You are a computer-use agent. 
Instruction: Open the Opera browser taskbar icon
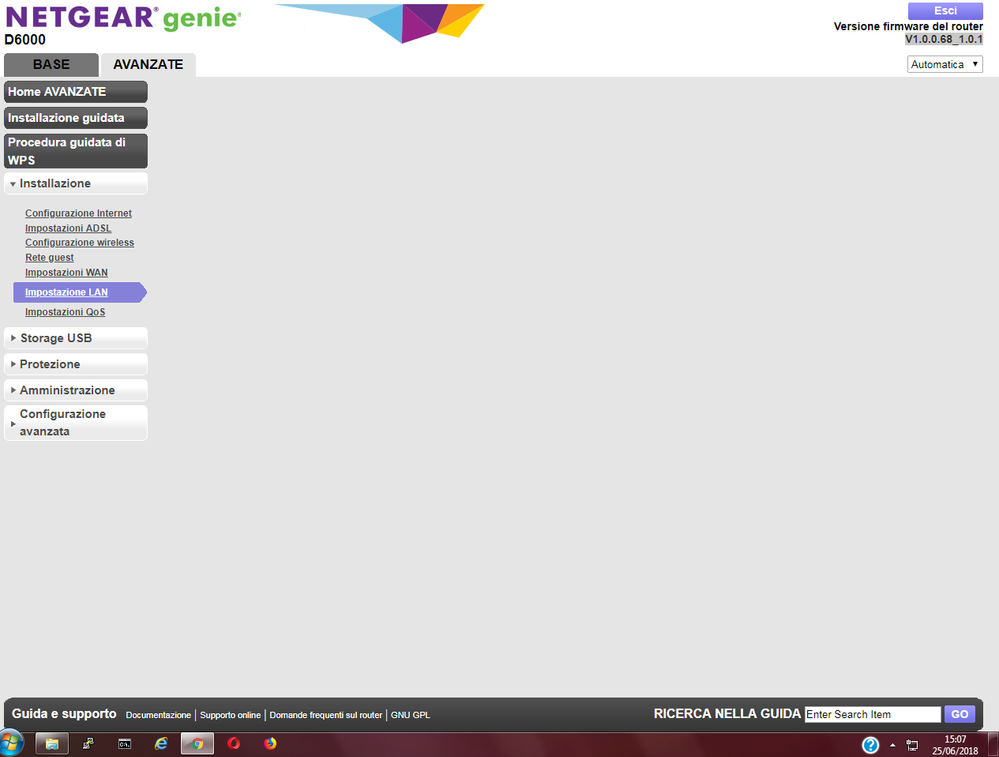pos(234,744)
